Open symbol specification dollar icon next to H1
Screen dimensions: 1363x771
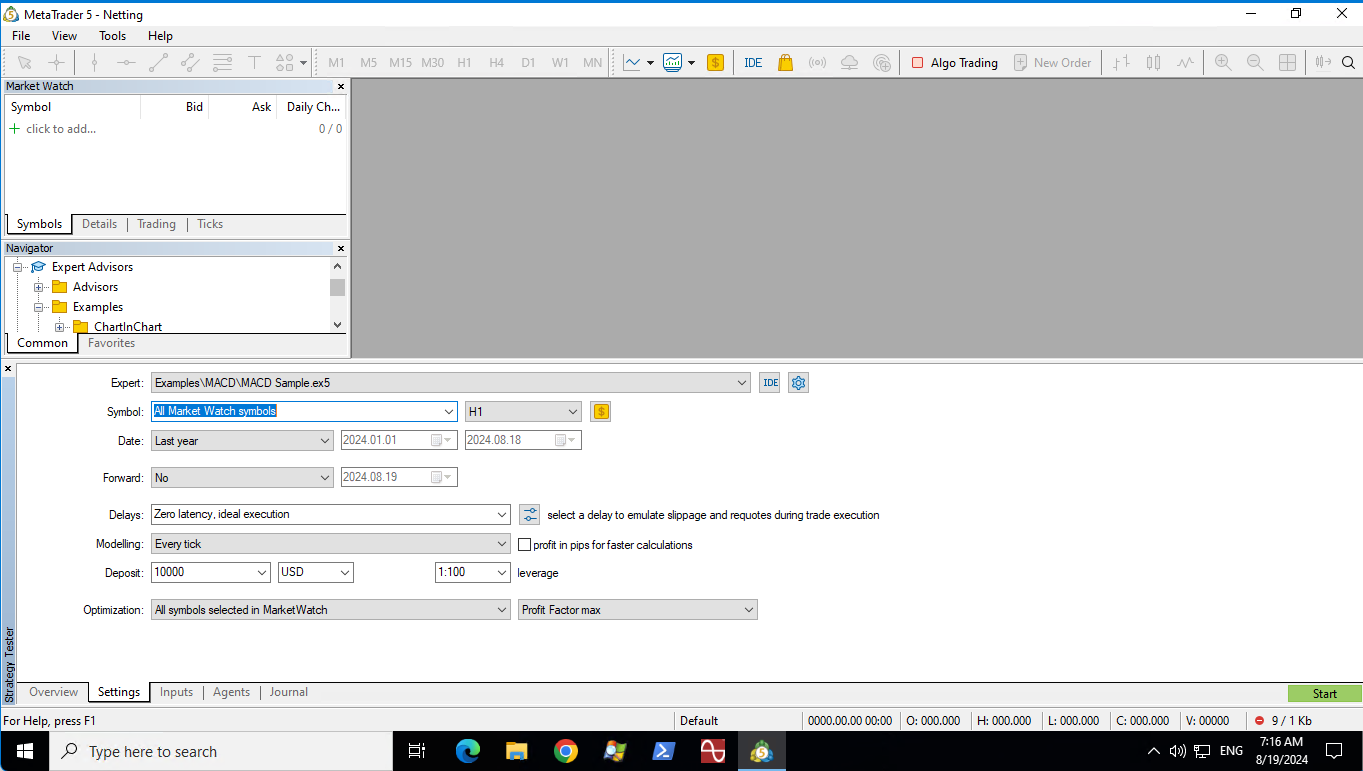(600, 411)
